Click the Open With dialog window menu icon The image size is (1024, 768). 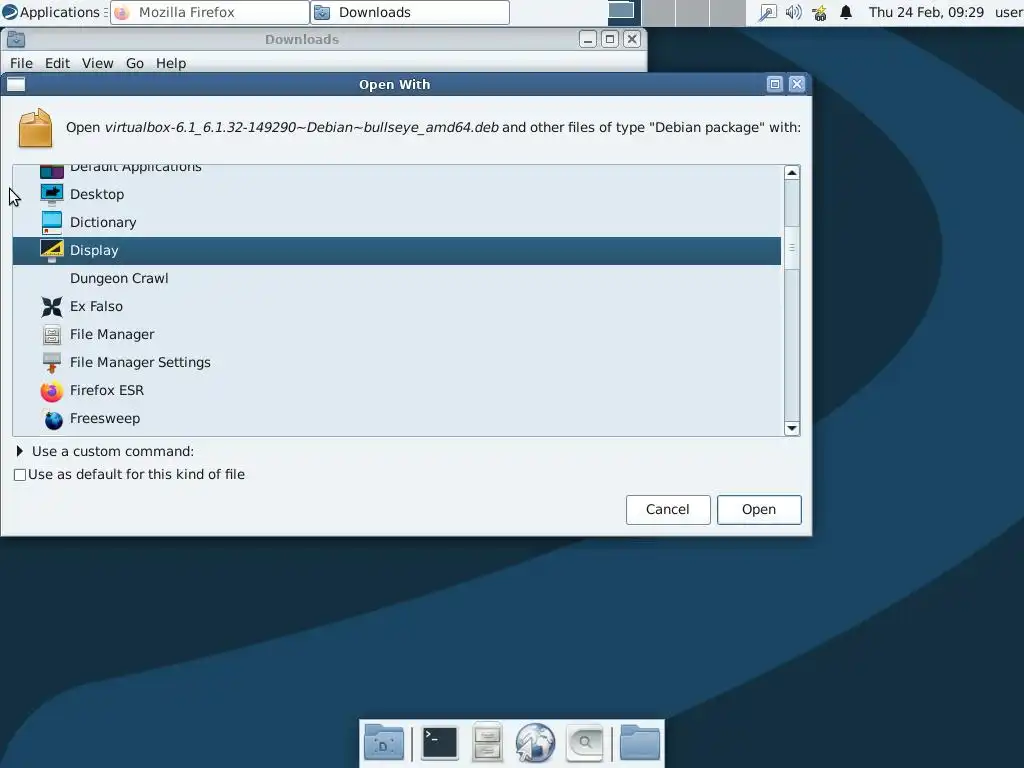(x=16, y=84)
